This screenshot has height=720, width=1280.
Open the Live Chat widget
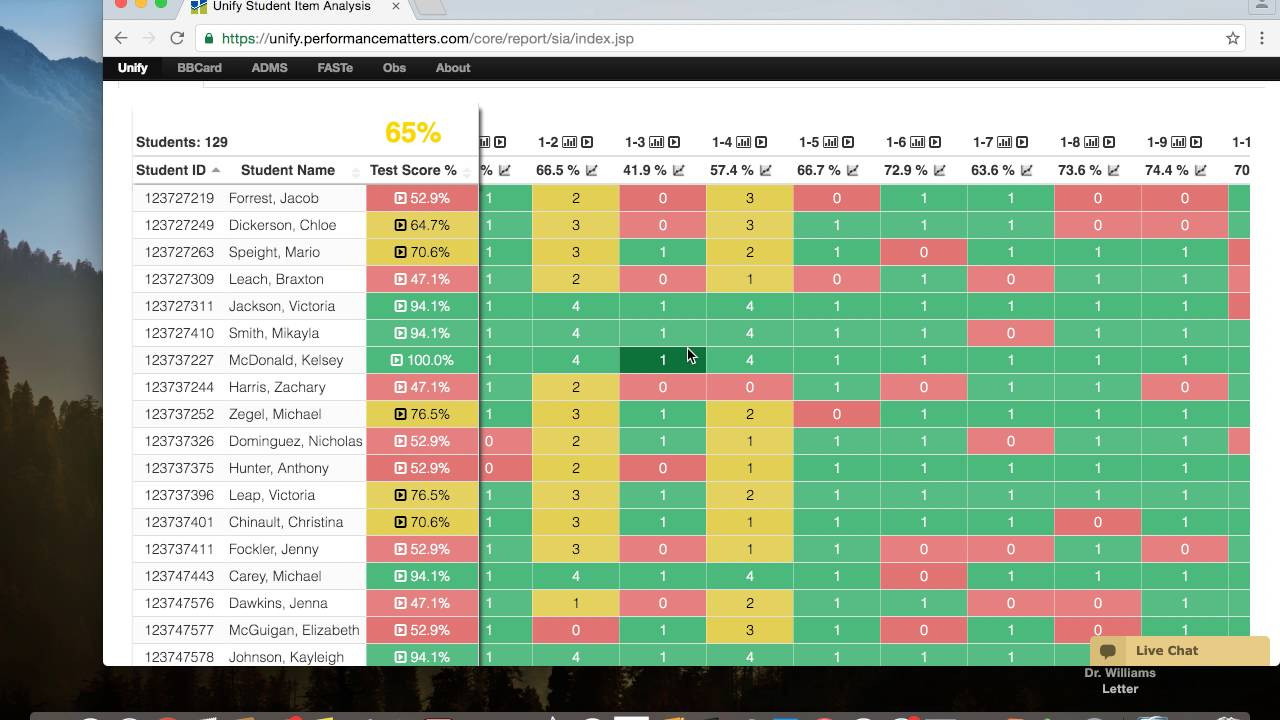click(x=1180, y=651)
